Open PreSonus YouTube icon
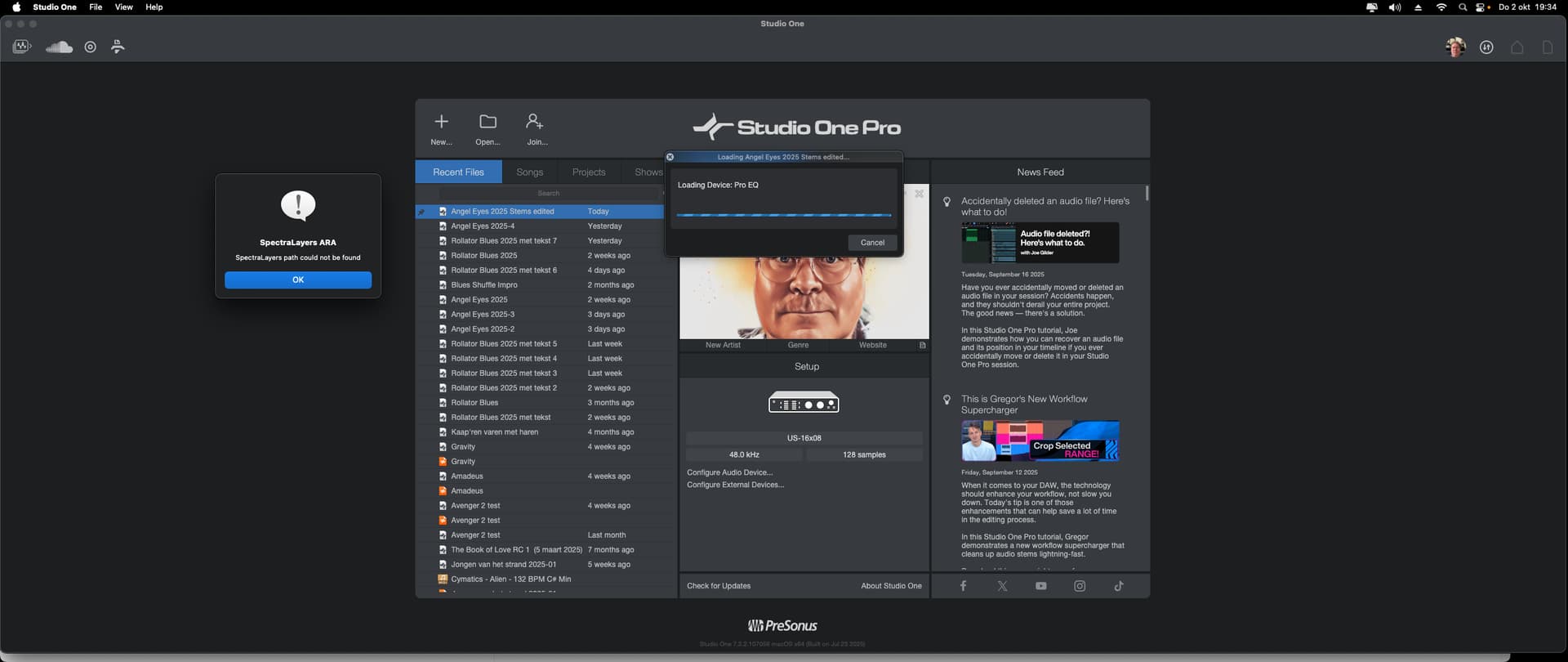The image size is (1568, 662). pos(1040,586)
